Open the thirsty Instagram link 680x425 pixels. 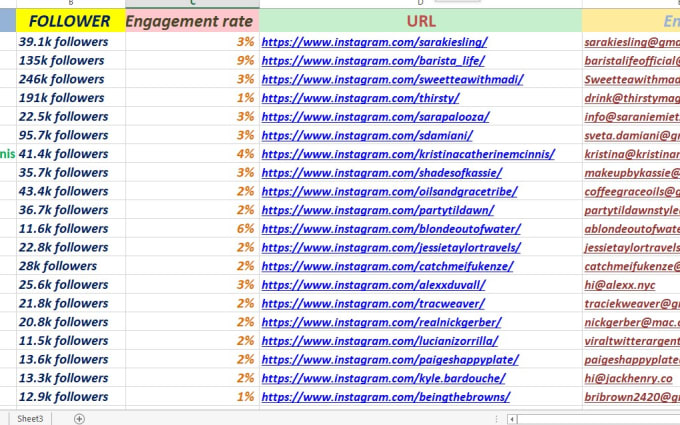coord(360,98)
